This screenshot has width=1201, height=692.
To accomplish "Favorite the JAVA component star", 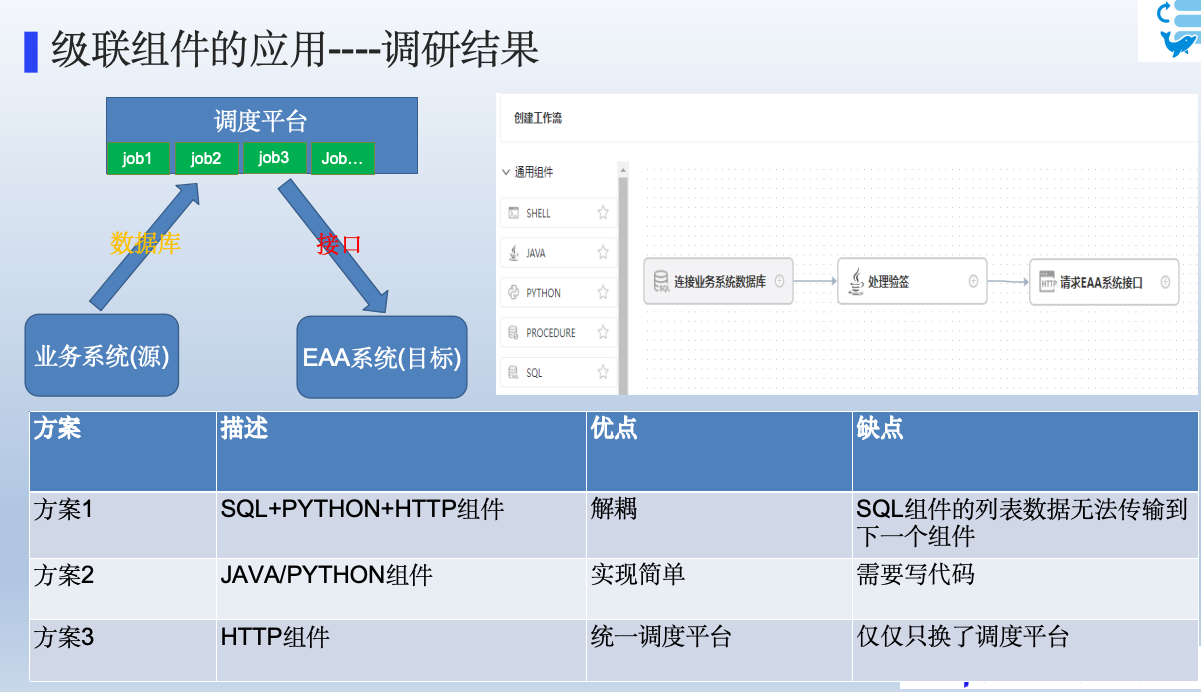I will (603, 252).
